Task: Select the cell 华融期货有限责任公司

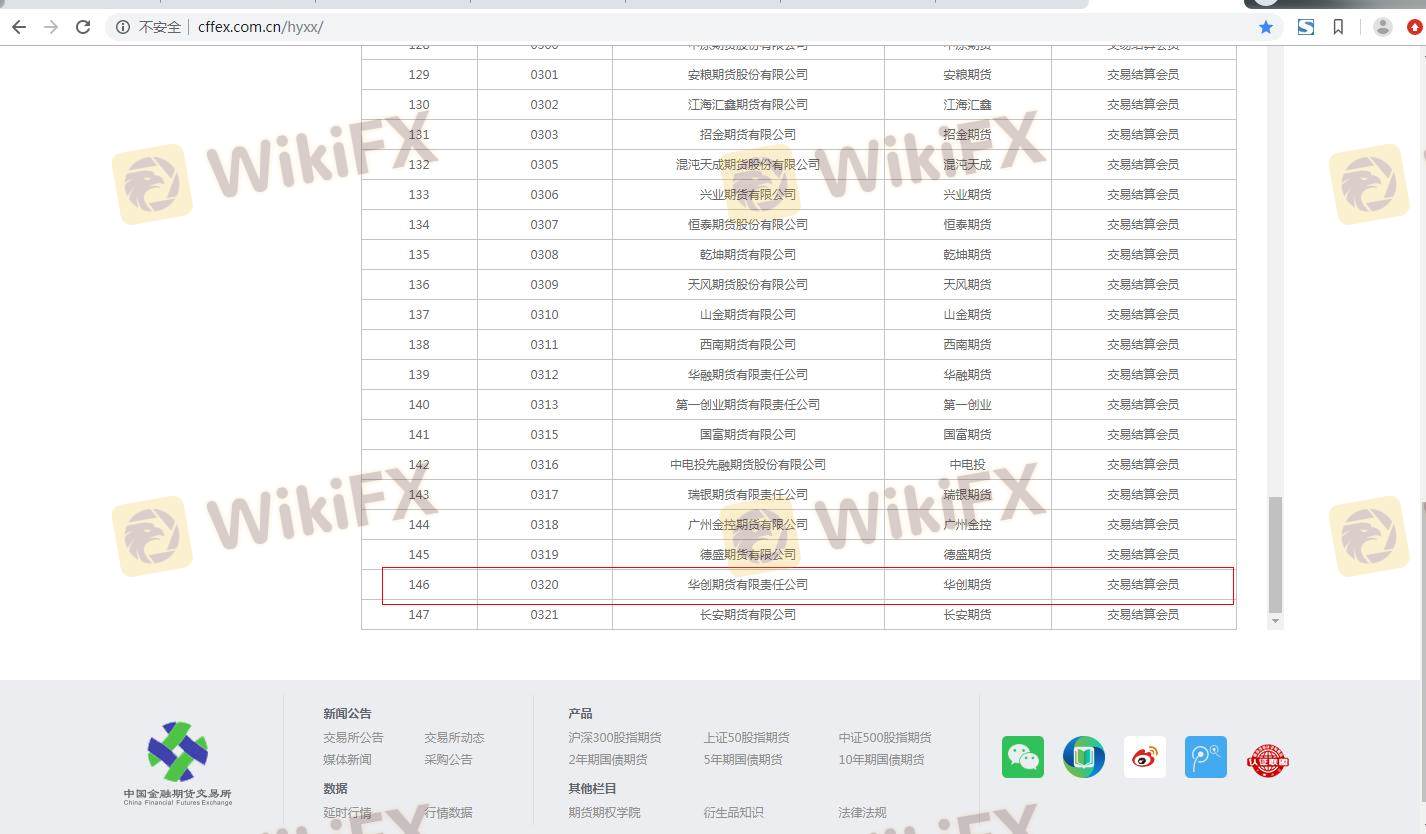Action: (x=748, y=374)
